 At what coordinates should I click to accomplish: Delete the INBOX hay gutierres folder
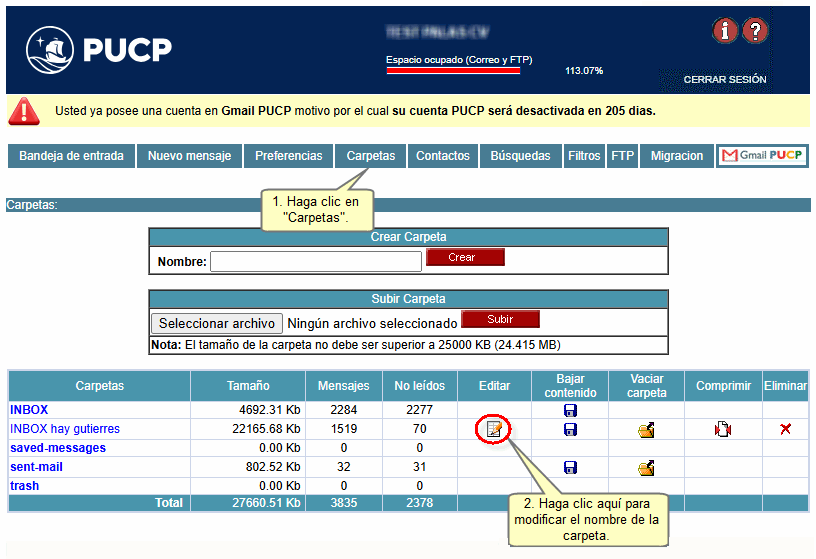[786, 429]
